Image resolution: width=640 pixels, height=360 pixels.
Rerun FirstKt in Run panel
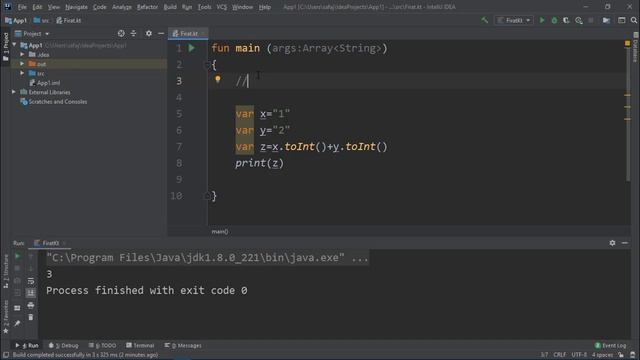18,256
